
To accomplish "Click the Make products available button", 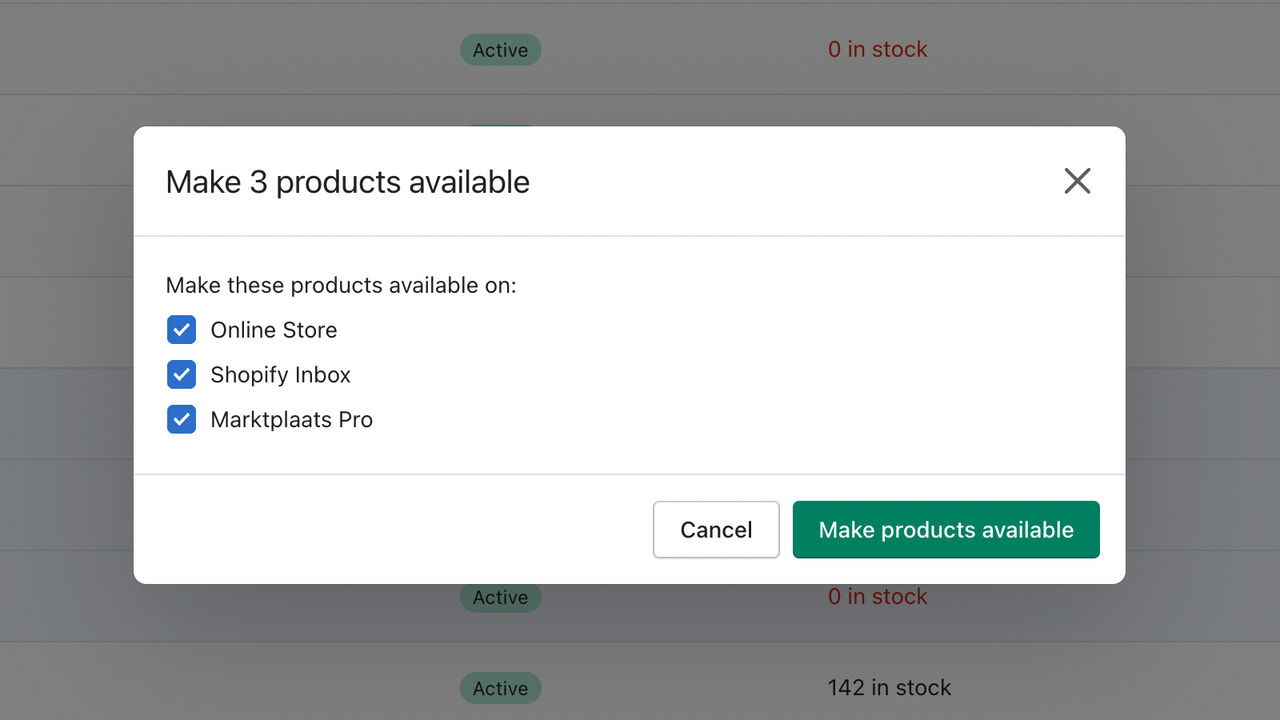I will coord(945,529).
